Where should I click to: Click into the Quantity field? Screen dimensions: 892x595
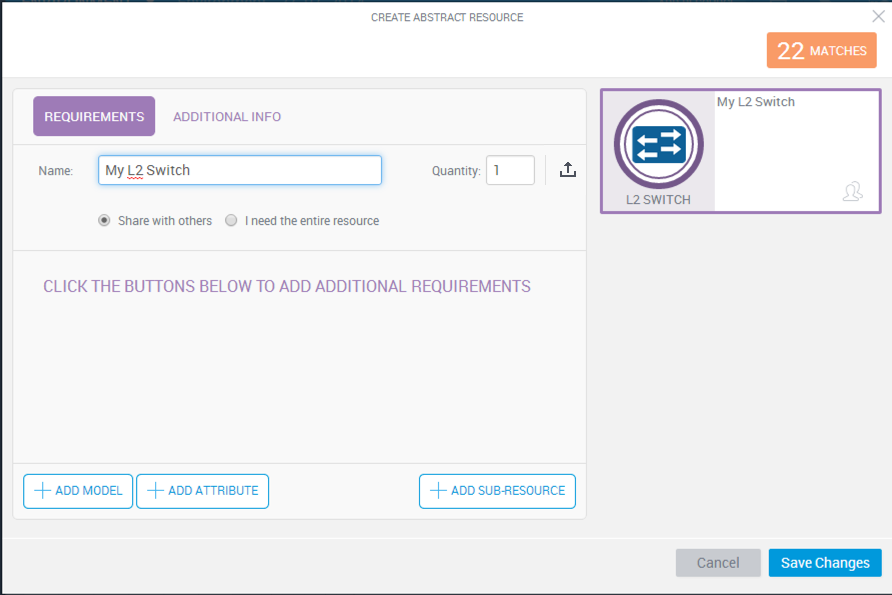510,170
